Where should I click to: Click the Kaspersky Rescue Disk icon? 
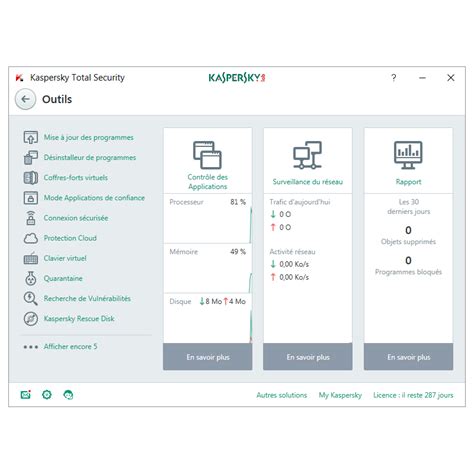[31, 319]
